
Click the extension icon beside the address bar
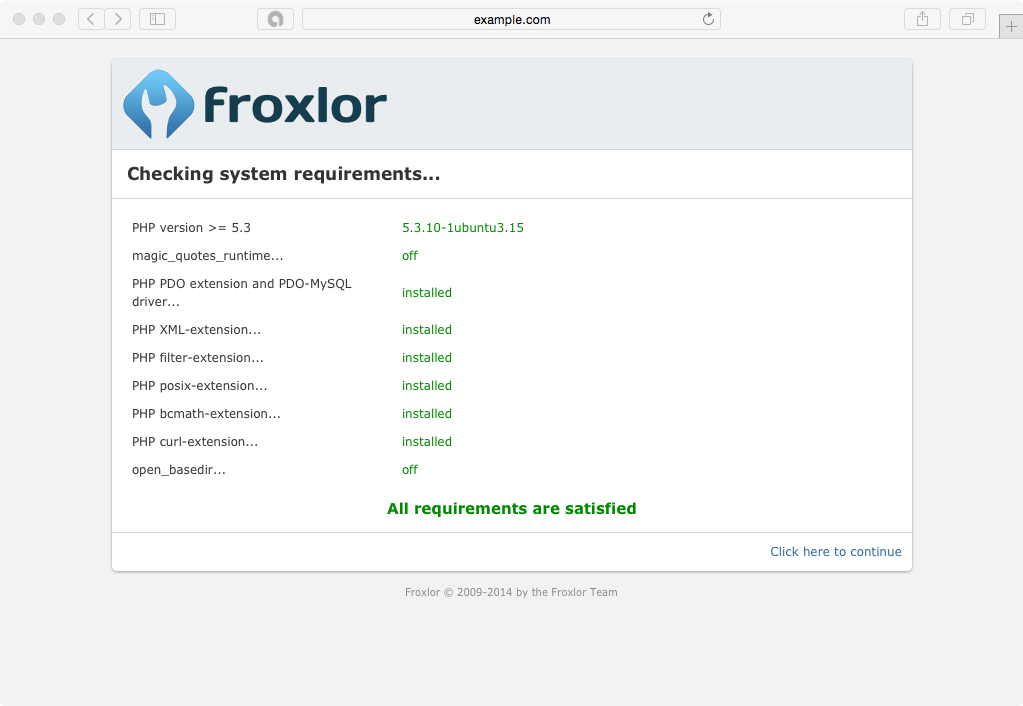coord(275,19)
